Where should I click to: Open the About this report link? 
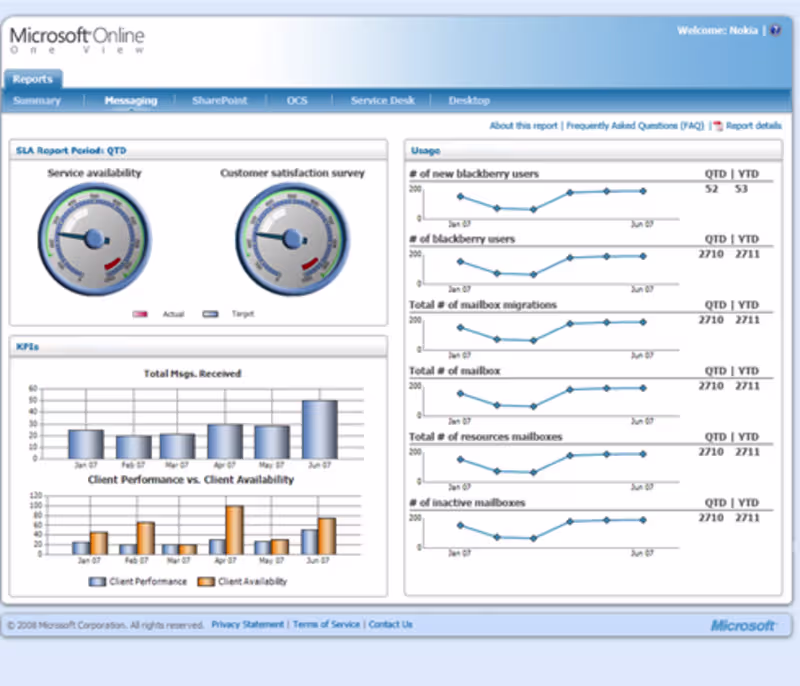click(523, 125)
